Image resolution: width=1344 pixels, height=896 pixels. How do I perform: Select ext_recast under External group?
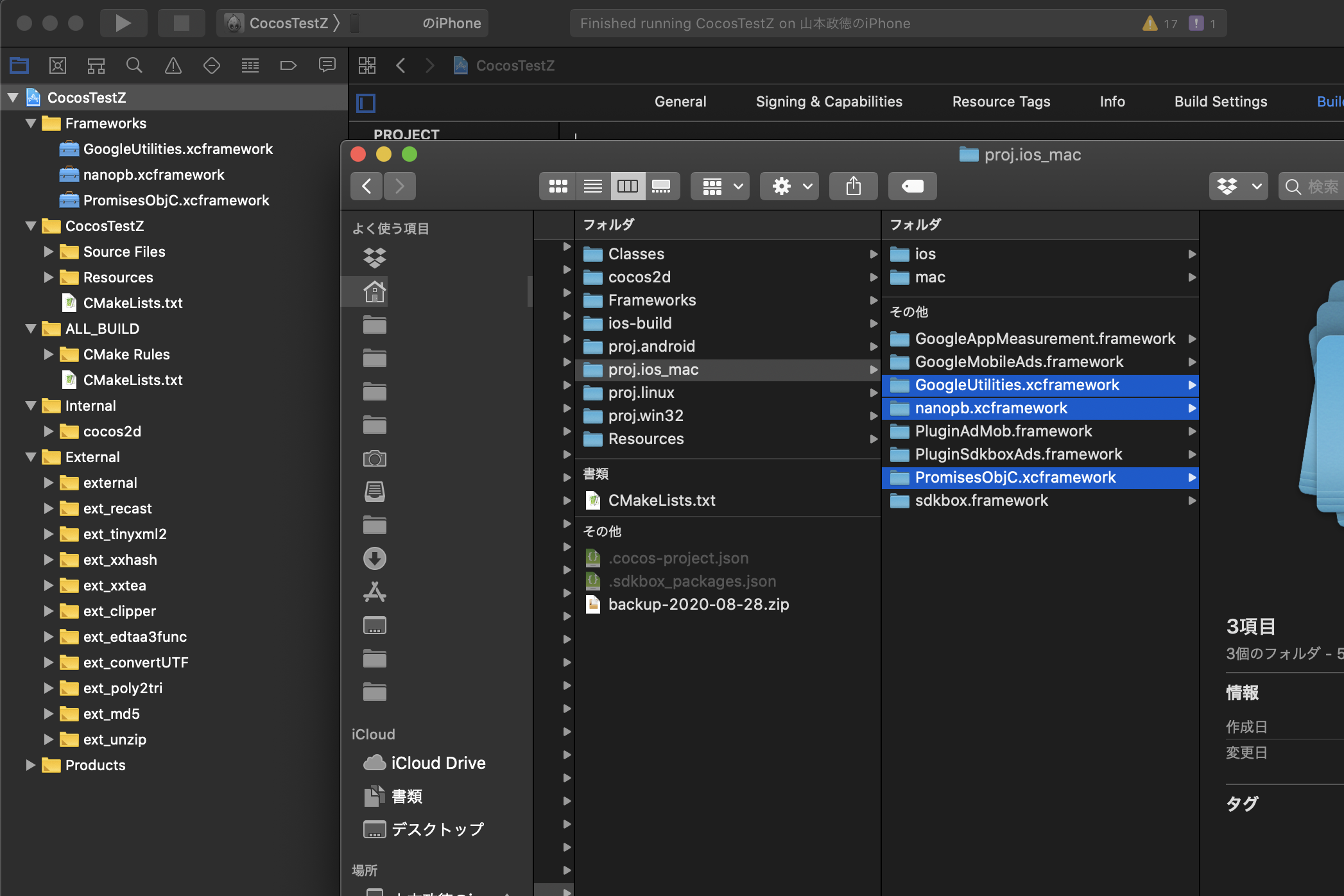click(x=117, y=508)
